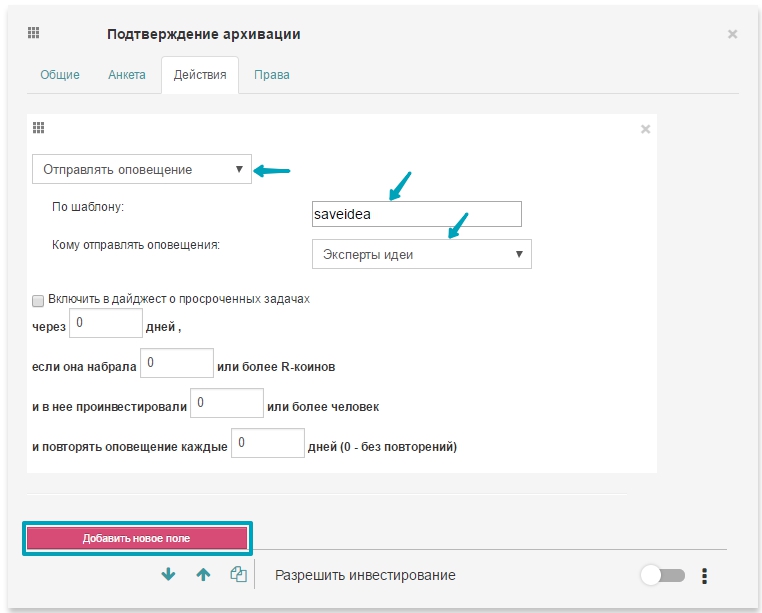Click the Кому отправлять оповещения: label
The image size is (762, 613).
[136, 245]
